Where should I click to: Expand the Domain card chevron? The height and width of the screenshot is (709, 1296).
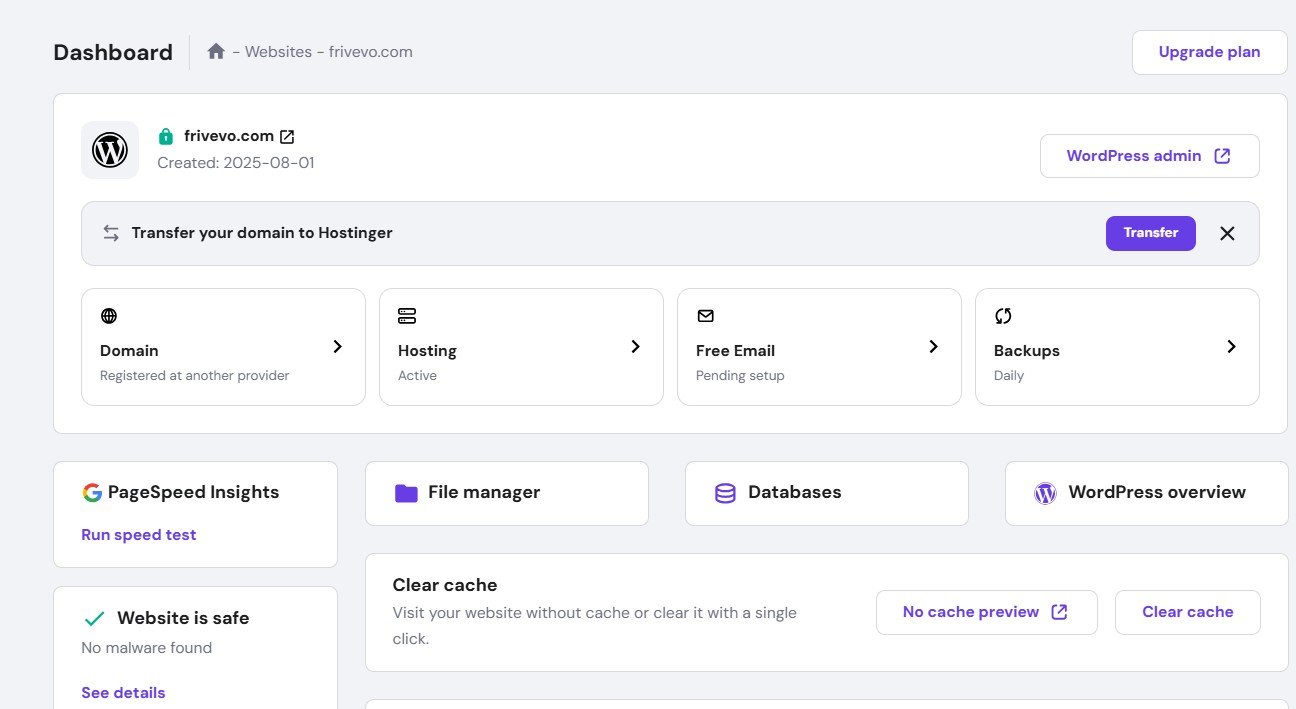[337, 346]
